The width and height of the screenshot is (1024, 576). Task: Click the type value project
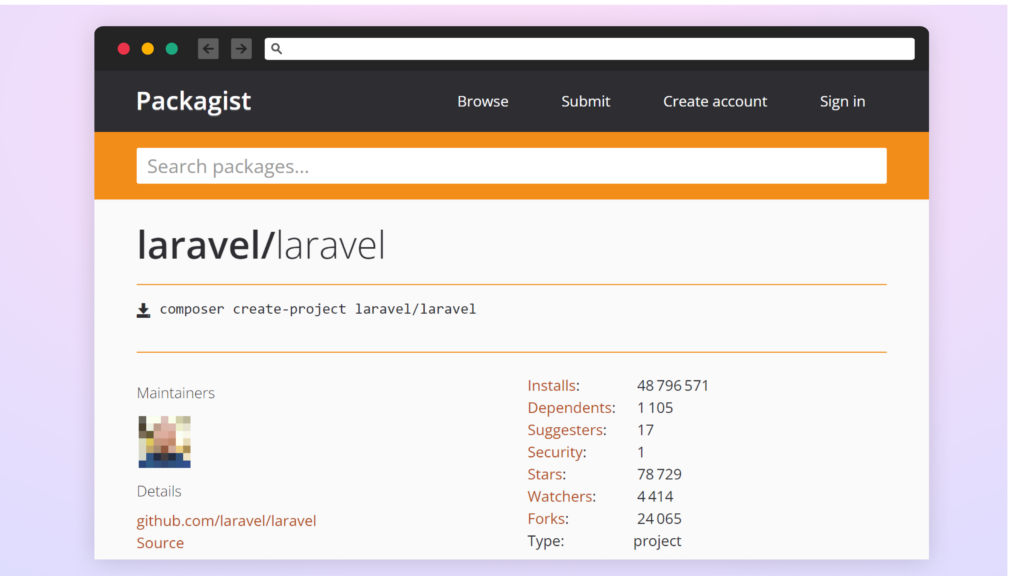(x=657, y=541)
